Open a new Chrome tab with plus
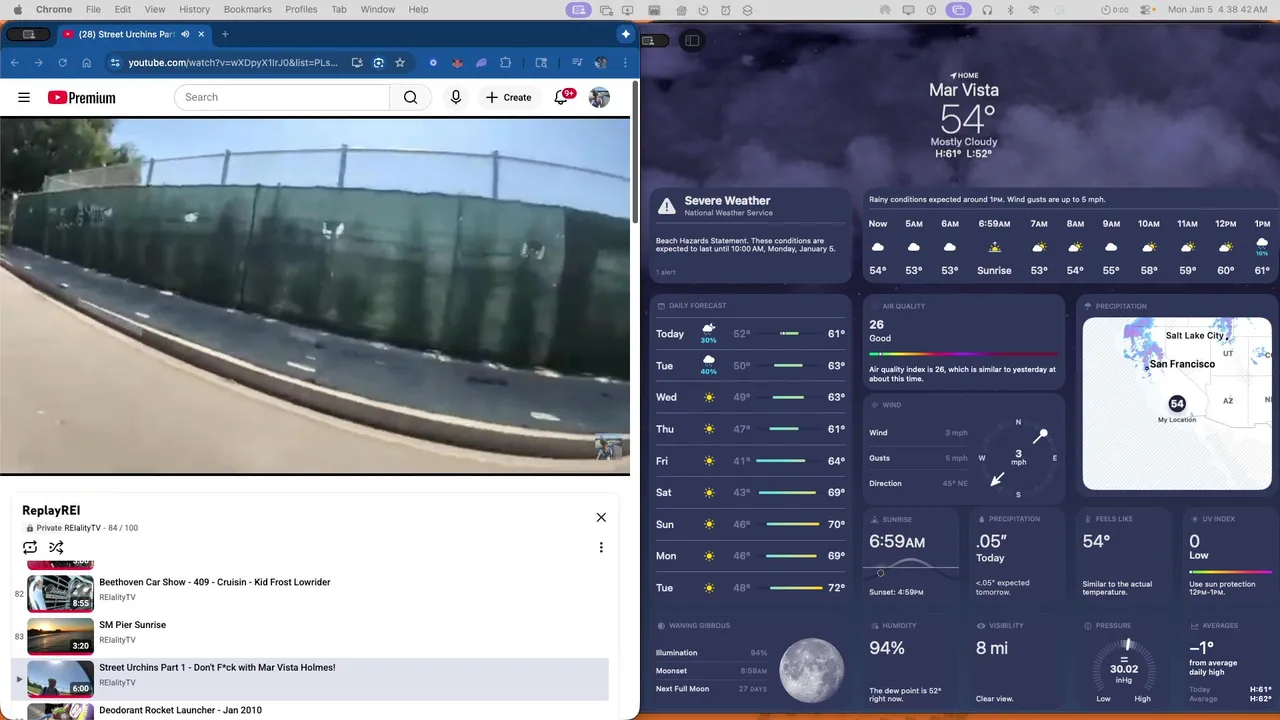Image resolution: width=1280 pixels, height=720 pixels. (225, 34)
